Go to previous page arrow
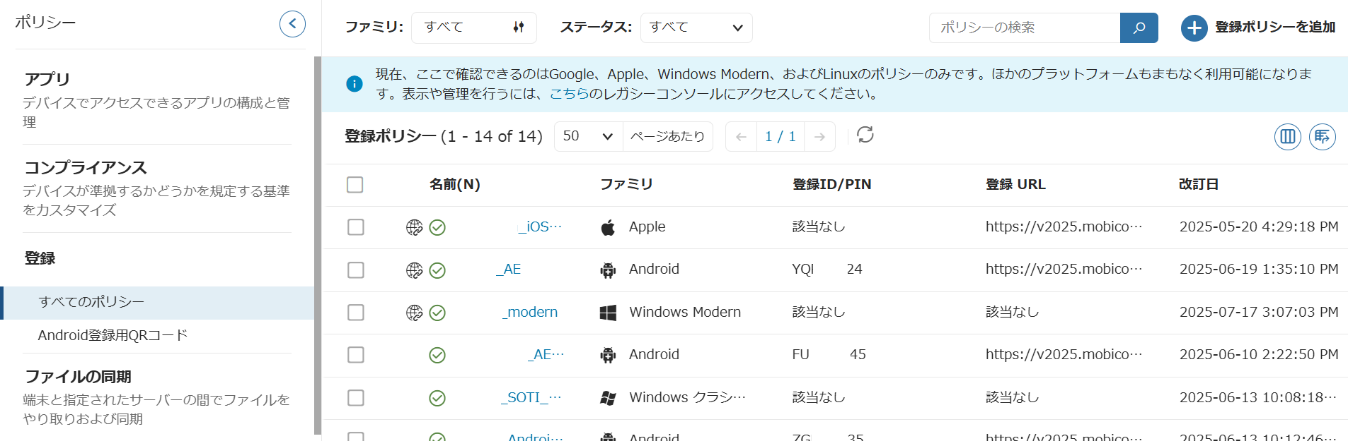The image size is (1348, 441). [741, 136]
